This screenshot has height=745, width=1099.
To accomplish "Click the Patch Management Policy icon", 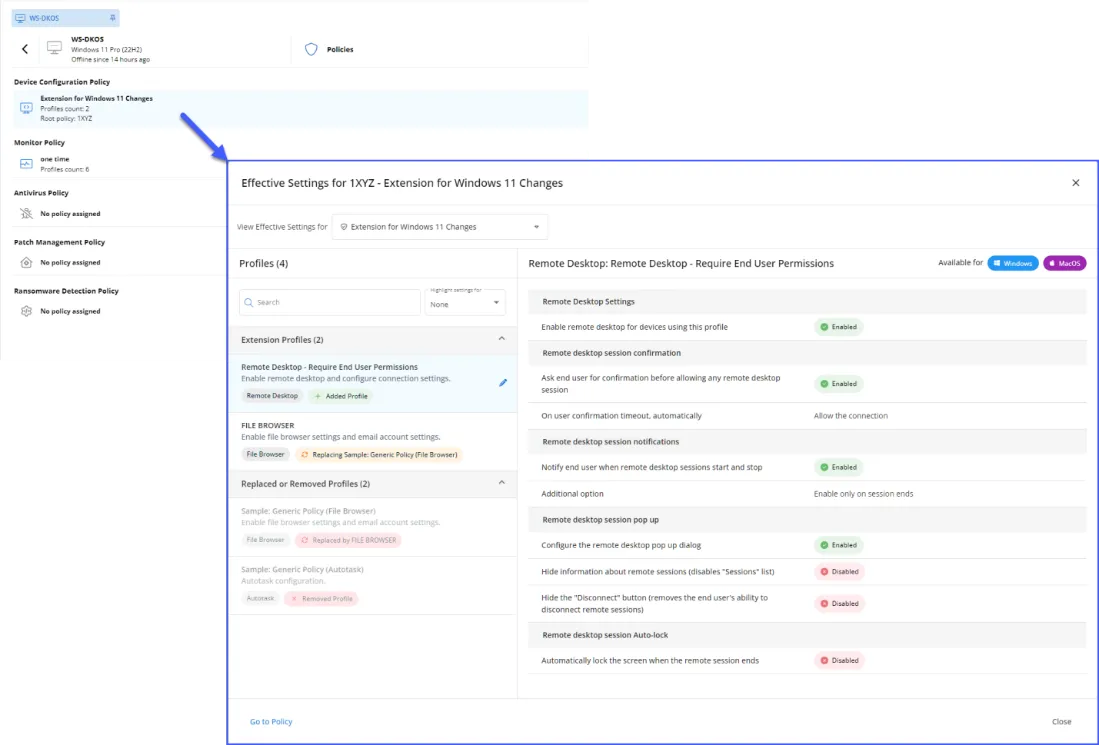I will click(x=26, y=262).
